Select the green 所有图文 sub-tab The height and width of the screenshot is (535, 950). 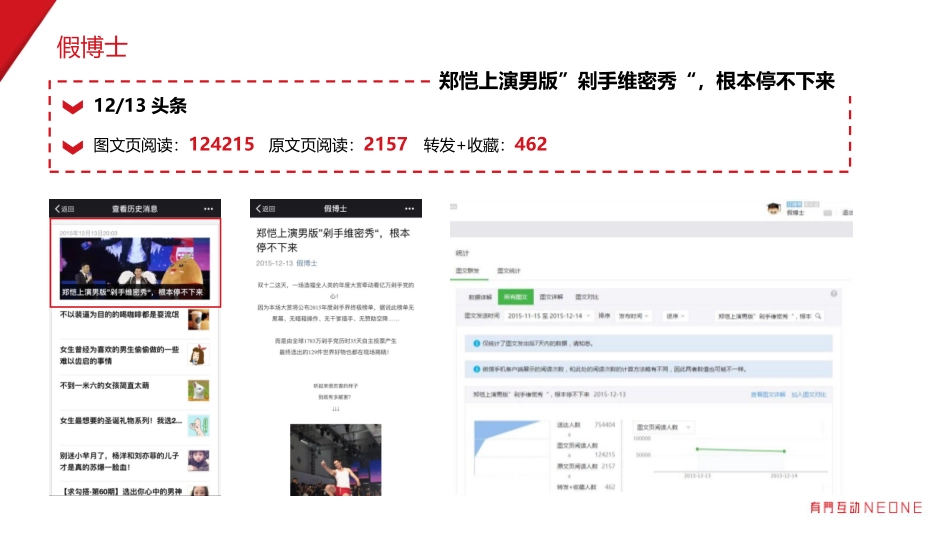coord(516,297)
